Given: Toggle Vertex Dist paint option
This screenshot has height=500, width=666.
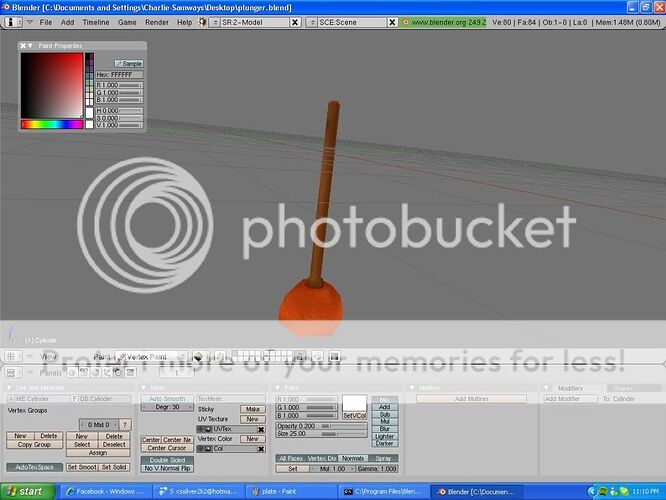Looking at the screenshot, I should (322, 458).
